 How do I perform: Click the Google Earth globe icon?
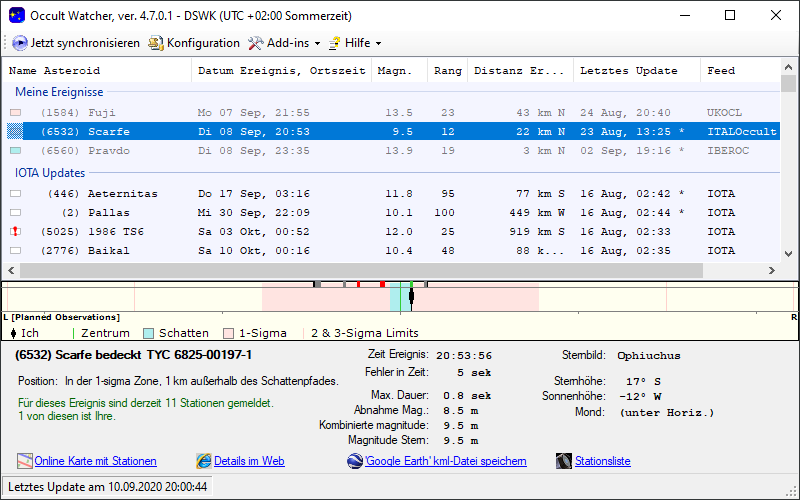(354, 461)
